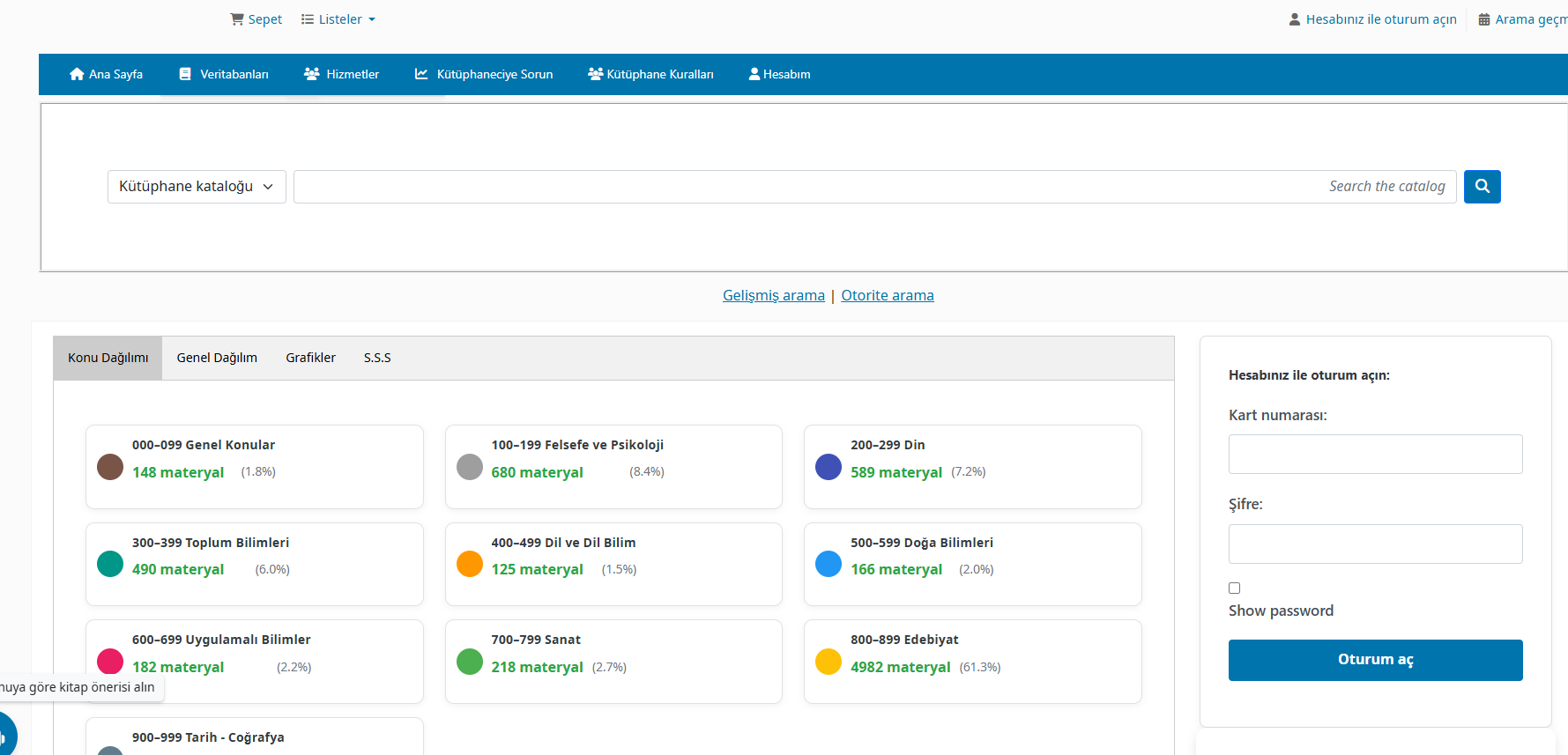This screenshot has height=755, width=1568.
Task: Expand the Listeler dropdown menu
Action: [338, 19]
